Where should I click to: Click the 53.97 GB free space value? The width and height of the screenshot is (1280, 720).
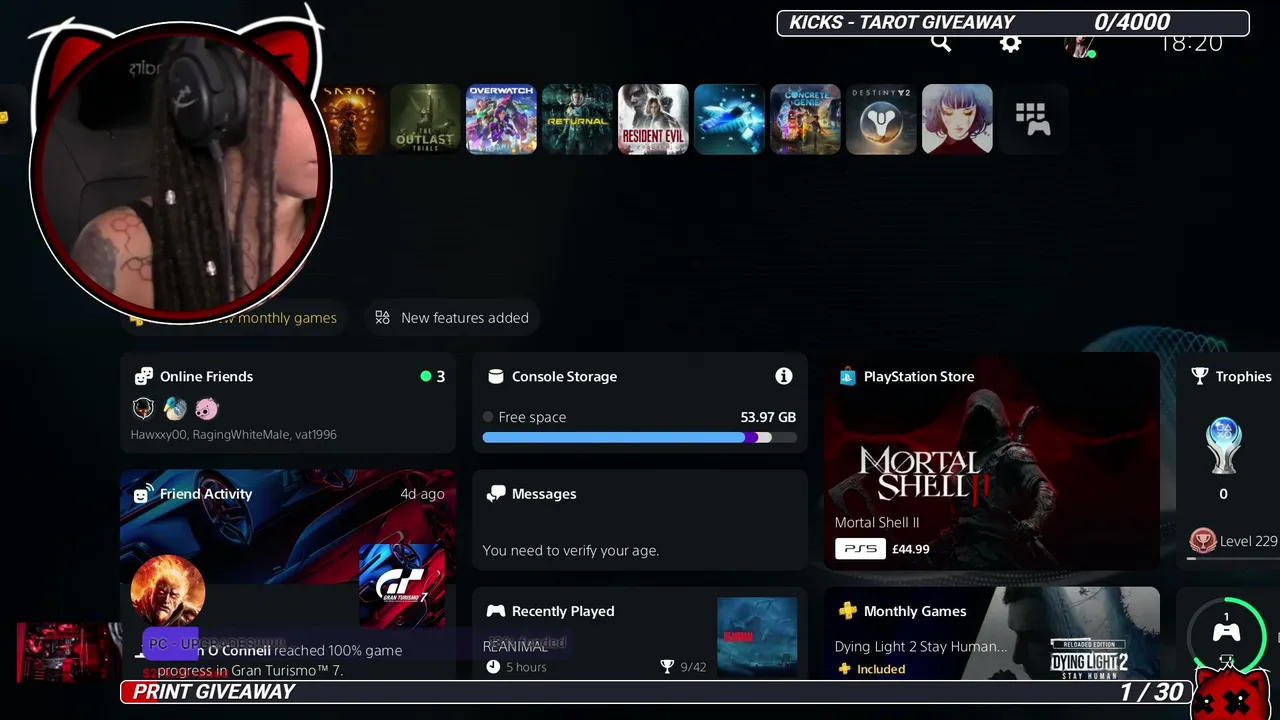tap(768, 417)
